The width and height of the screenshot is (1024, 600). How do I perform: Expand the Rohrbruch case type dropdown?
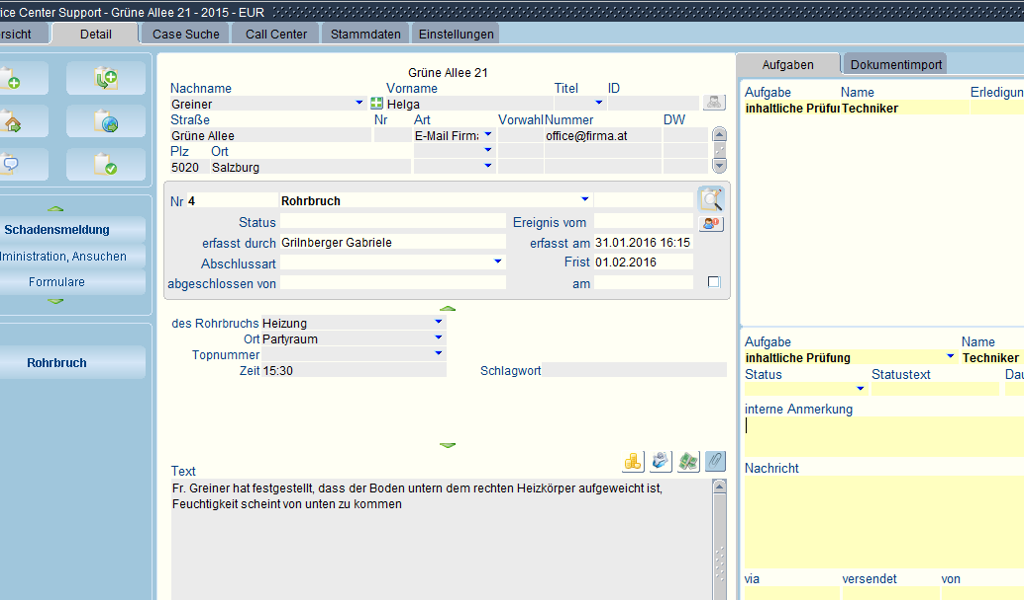(x=585, y=199)
